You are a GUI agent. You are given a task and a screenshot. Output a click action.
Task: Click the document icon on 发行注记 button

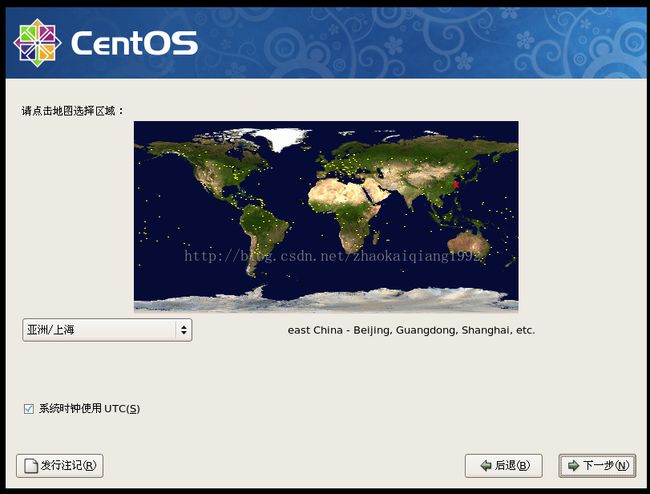click(x=30, y=466)
